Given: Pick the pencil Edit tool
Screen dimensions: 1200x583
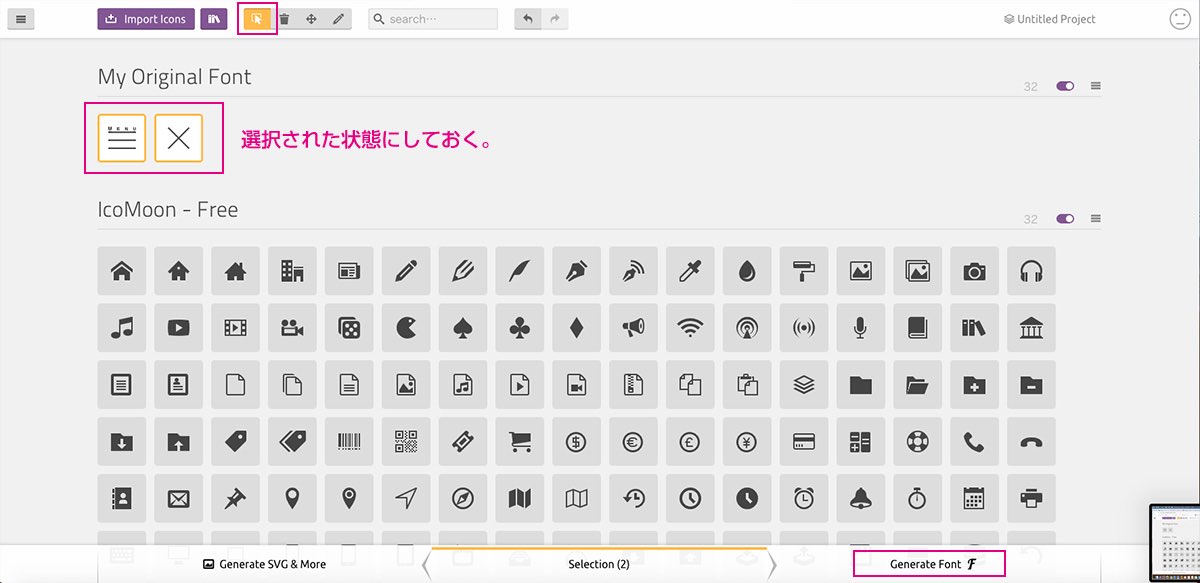Looking at the screenshot, I should [x=338, y=19].
